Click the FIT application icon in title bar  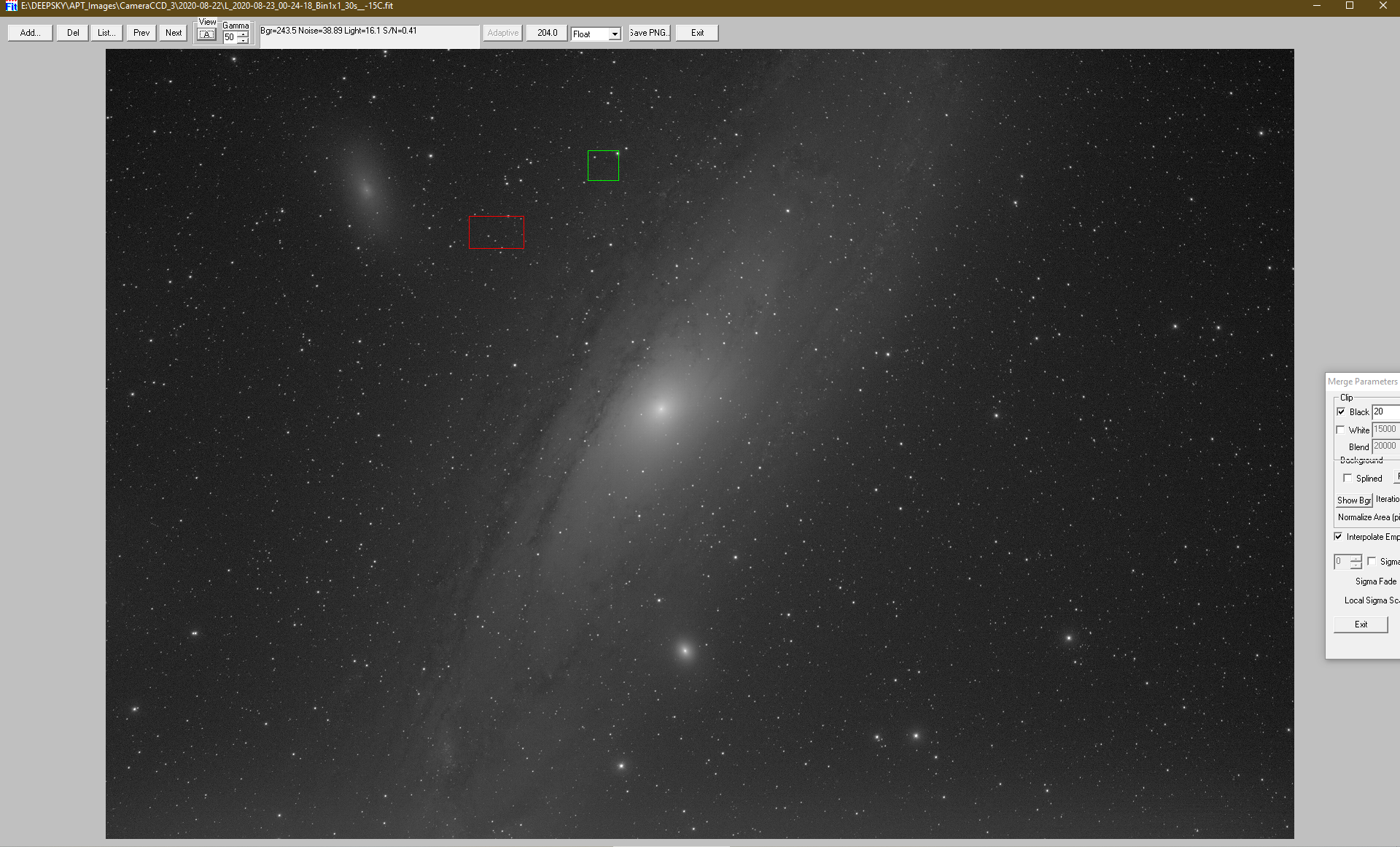coord(11,6)
